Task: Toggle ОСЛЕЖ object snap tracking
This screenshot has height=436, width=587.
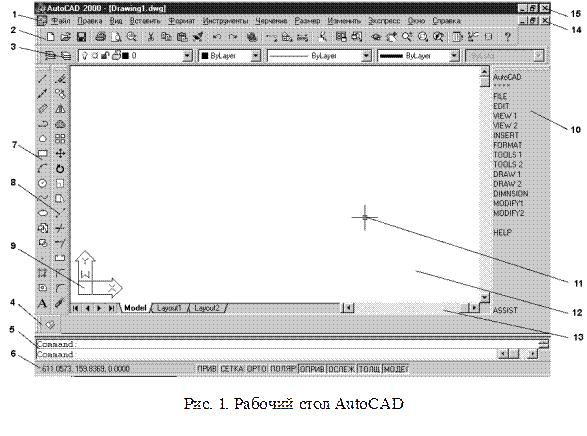Action: pyautogui.click(x=341, y=369)
